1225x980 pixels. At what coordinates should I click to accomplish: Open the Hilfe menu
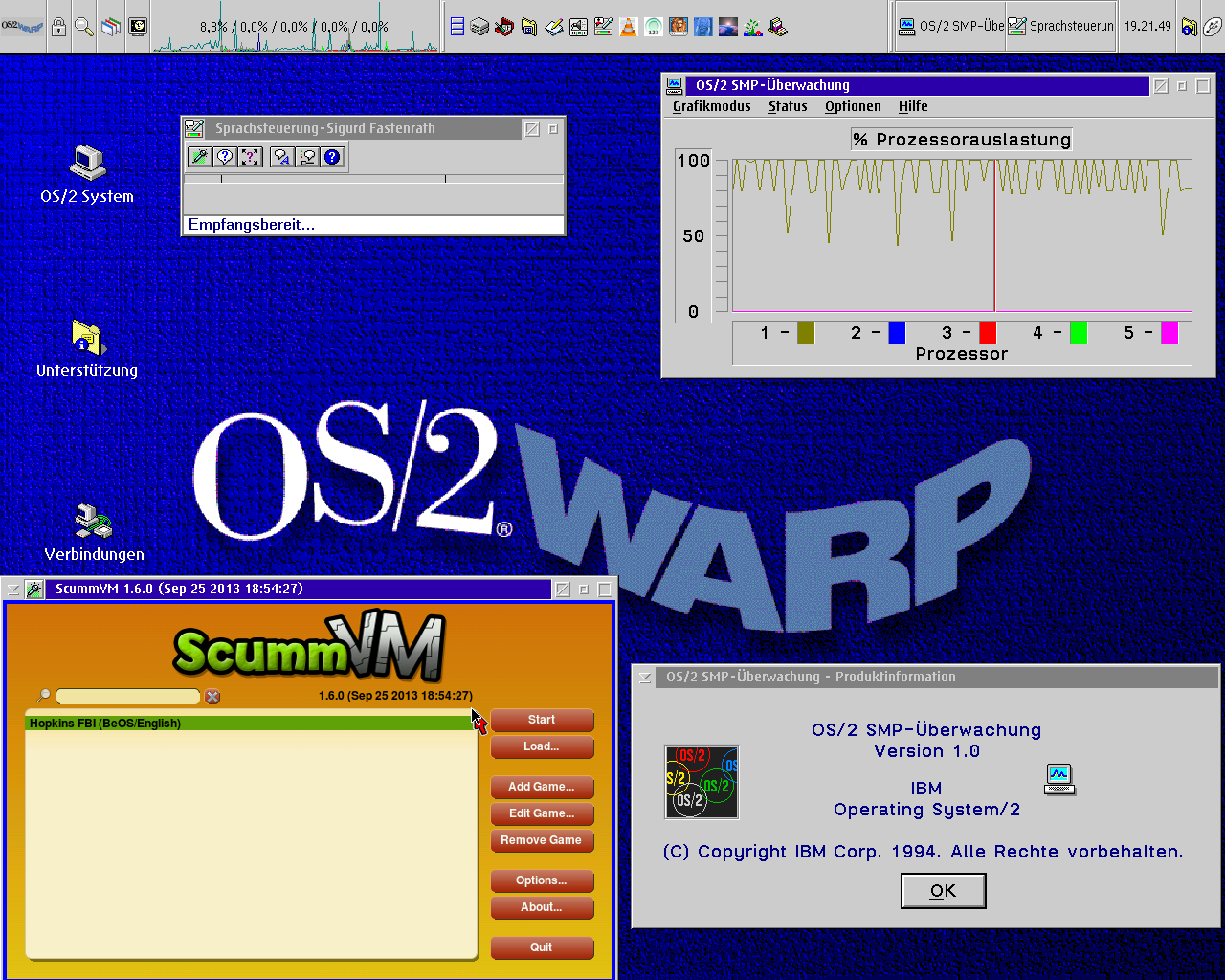point(913,106)
